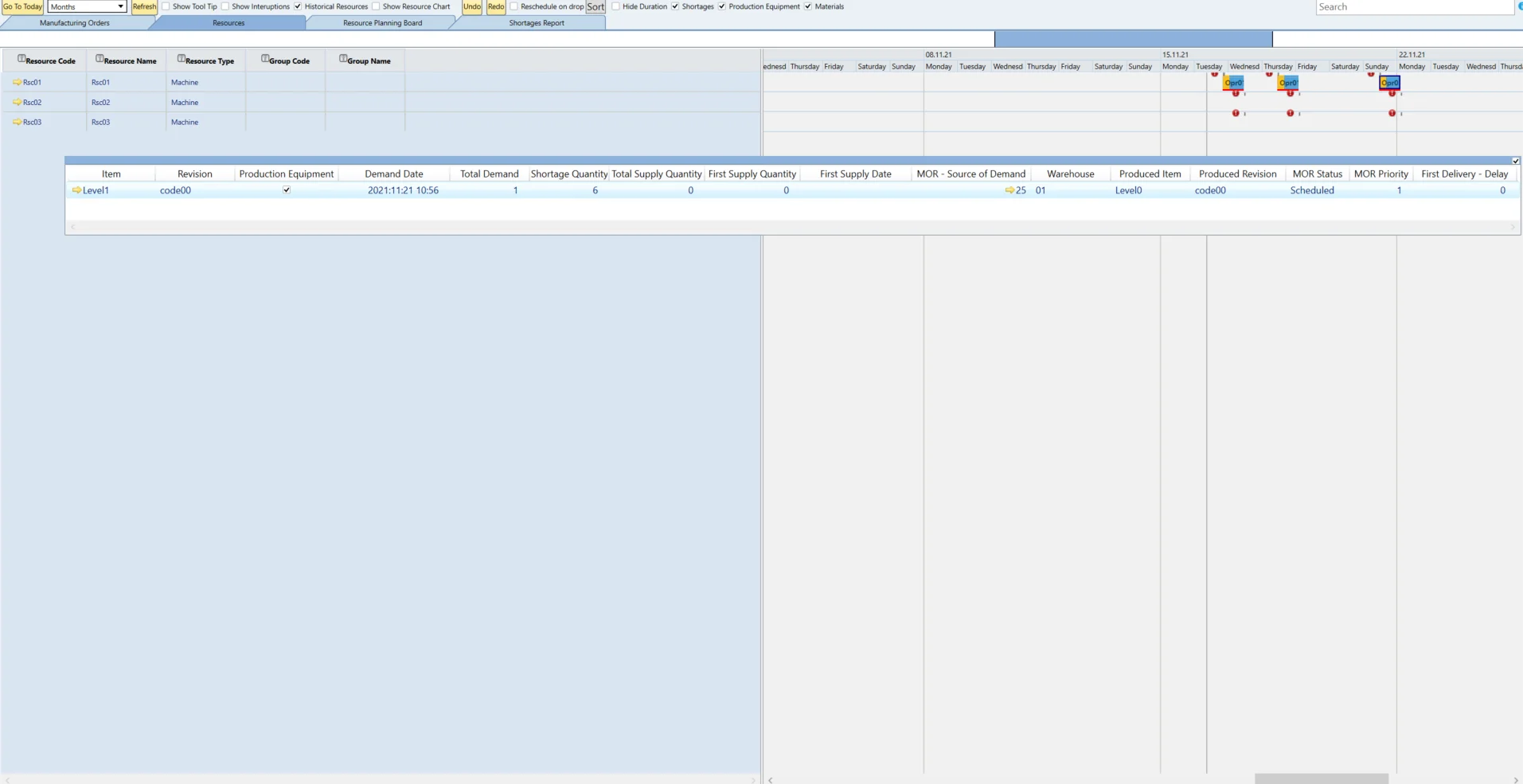This screenshot has height=784, width=1523.
Task: Click the yellow arrow icon beside Rsc03
Action: (x=17, y=122)
